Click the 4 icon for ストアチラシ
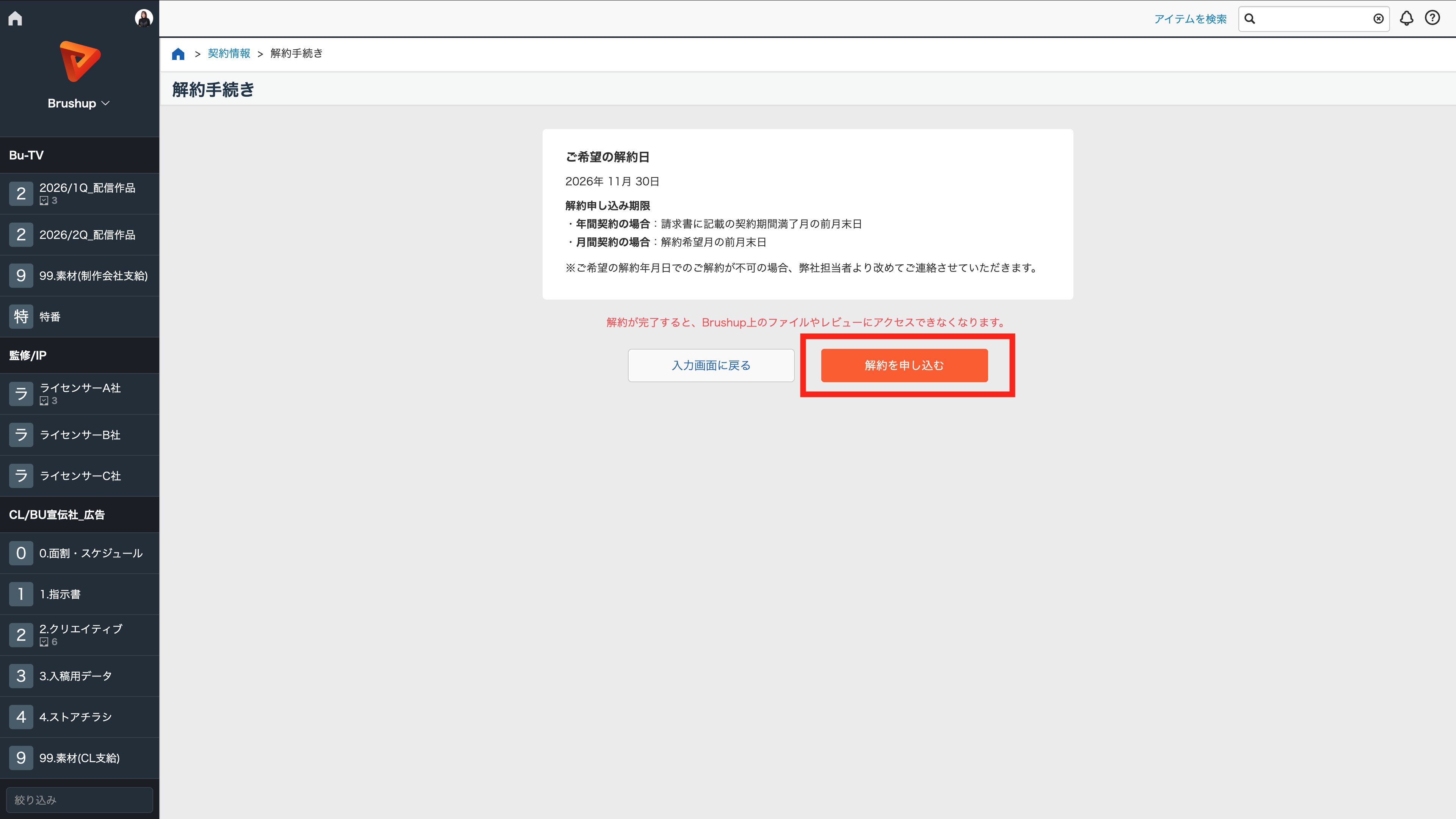Image resolution: width=1456 pixels, height=819 pixels. point(21,717)
